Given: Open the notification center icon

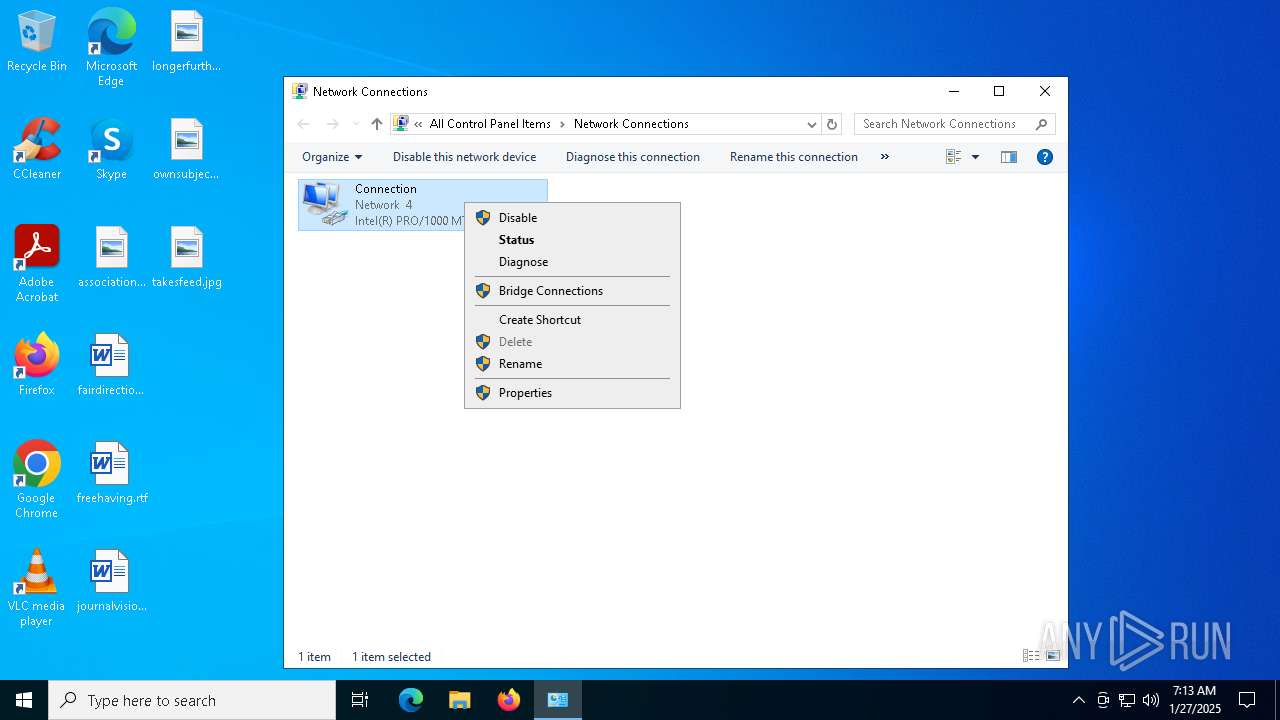Looking at the screenshot, I should (1247, 700).
